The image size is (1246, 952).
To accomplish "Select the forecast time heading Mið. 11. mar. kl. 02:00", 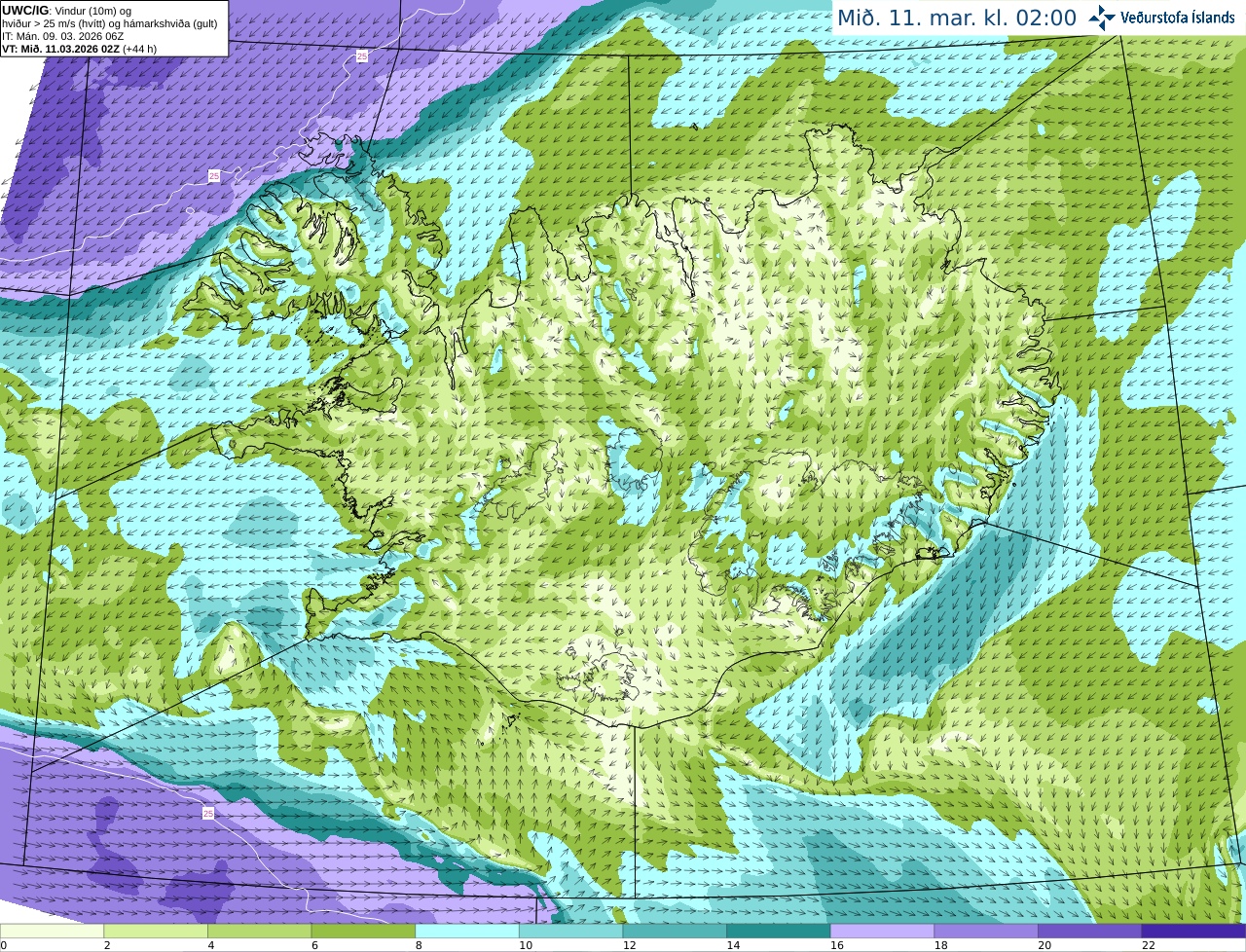I will [957, 18].
